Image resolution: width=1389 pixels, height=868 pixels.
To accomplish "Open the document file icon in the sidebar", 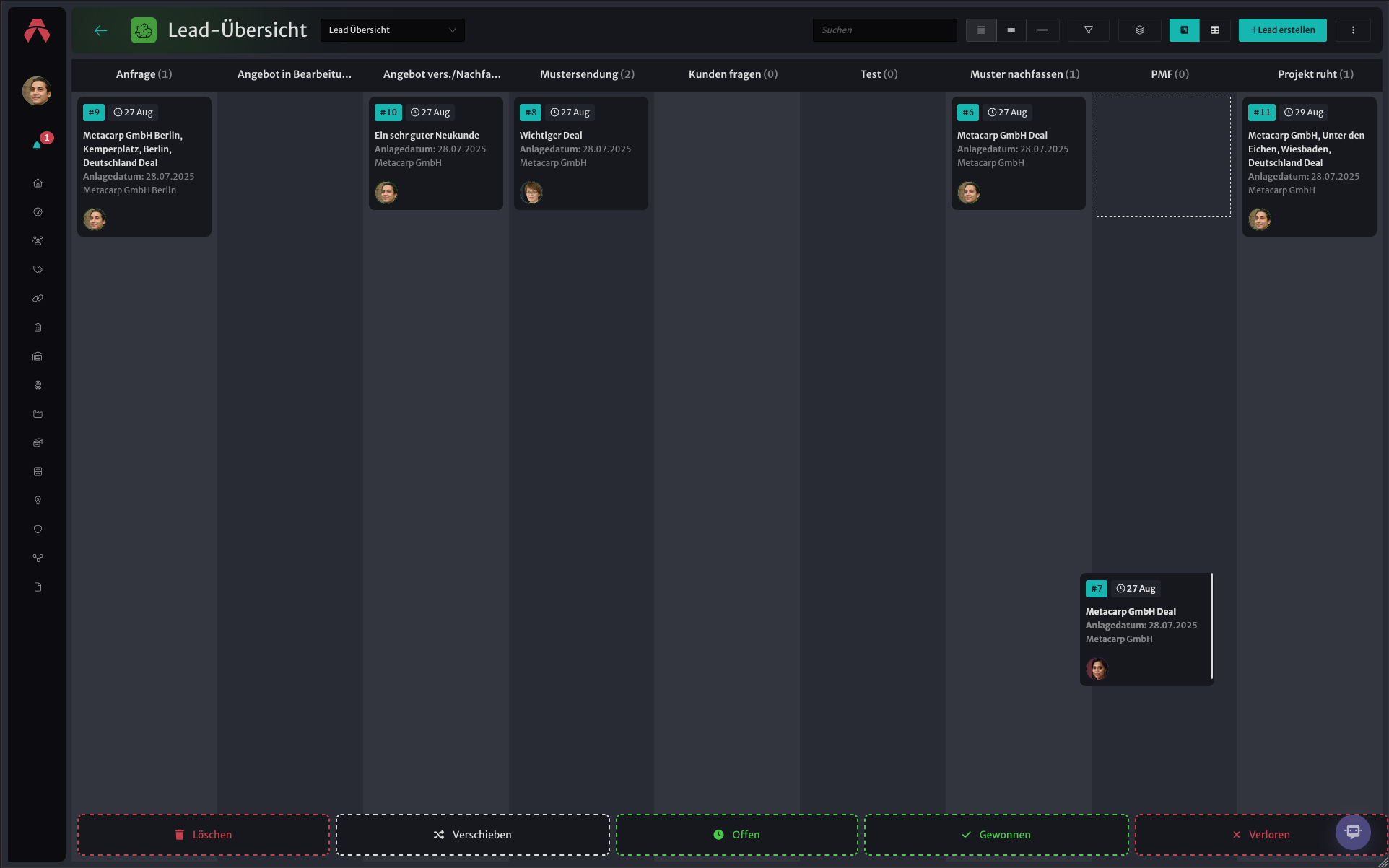I will (x=38, y=587).
